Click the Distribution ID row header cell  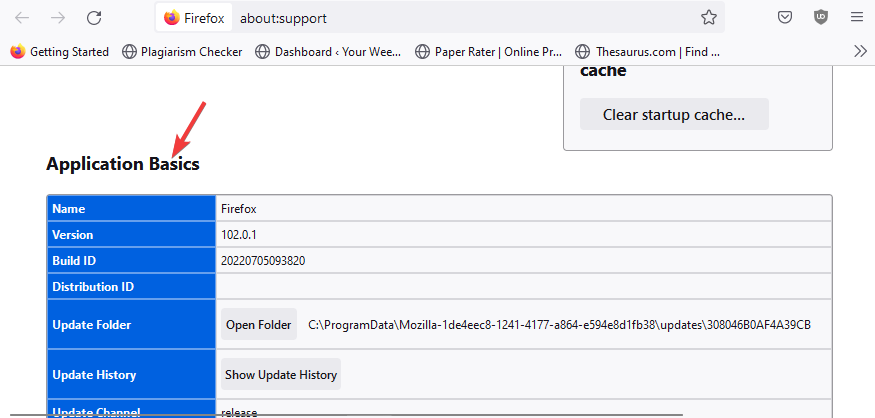pyautogui.click(x=132, y=286)
